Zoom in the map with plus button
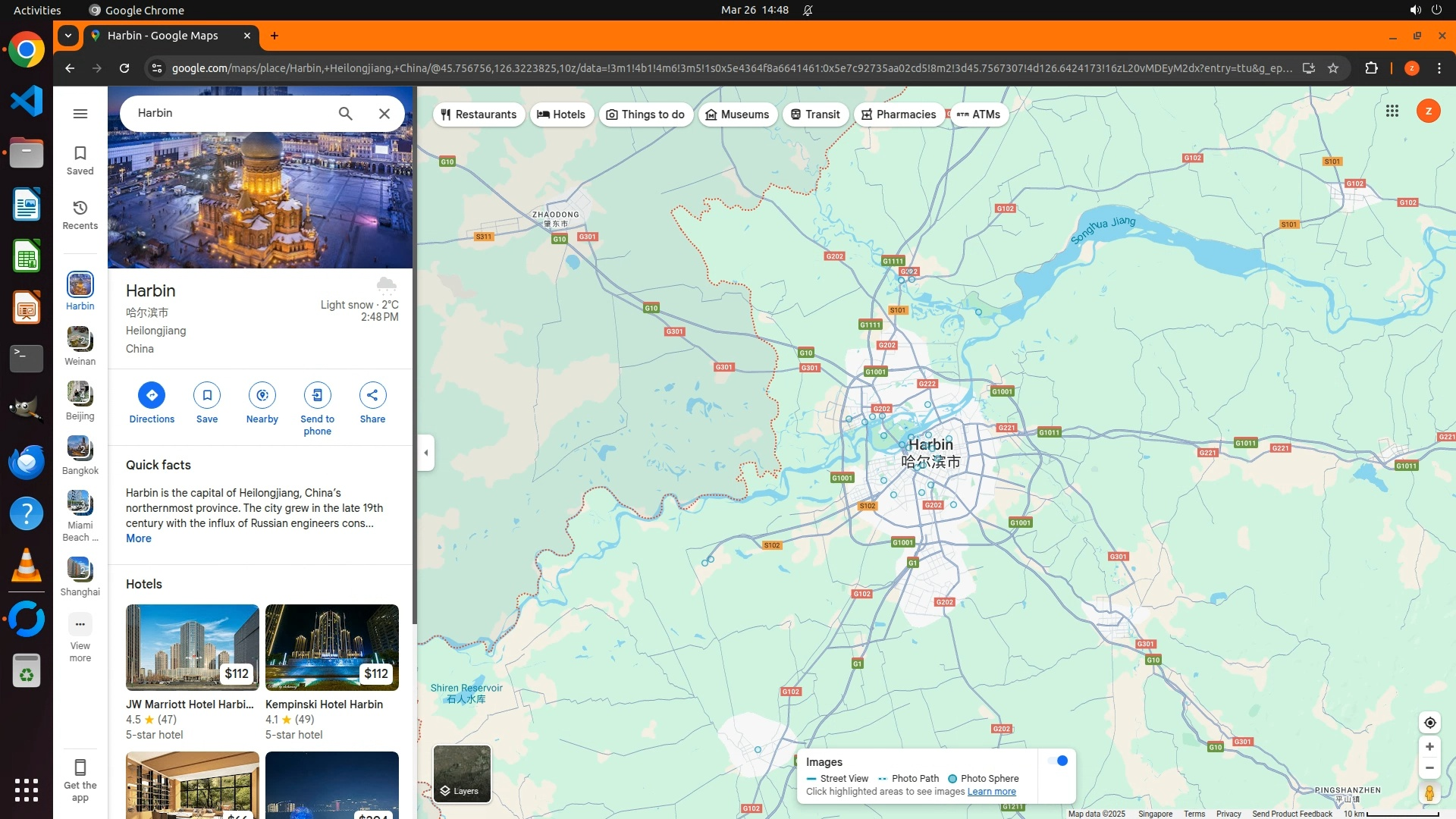This screenshot has height=819, width=1456. click(x=1429, y=747)
